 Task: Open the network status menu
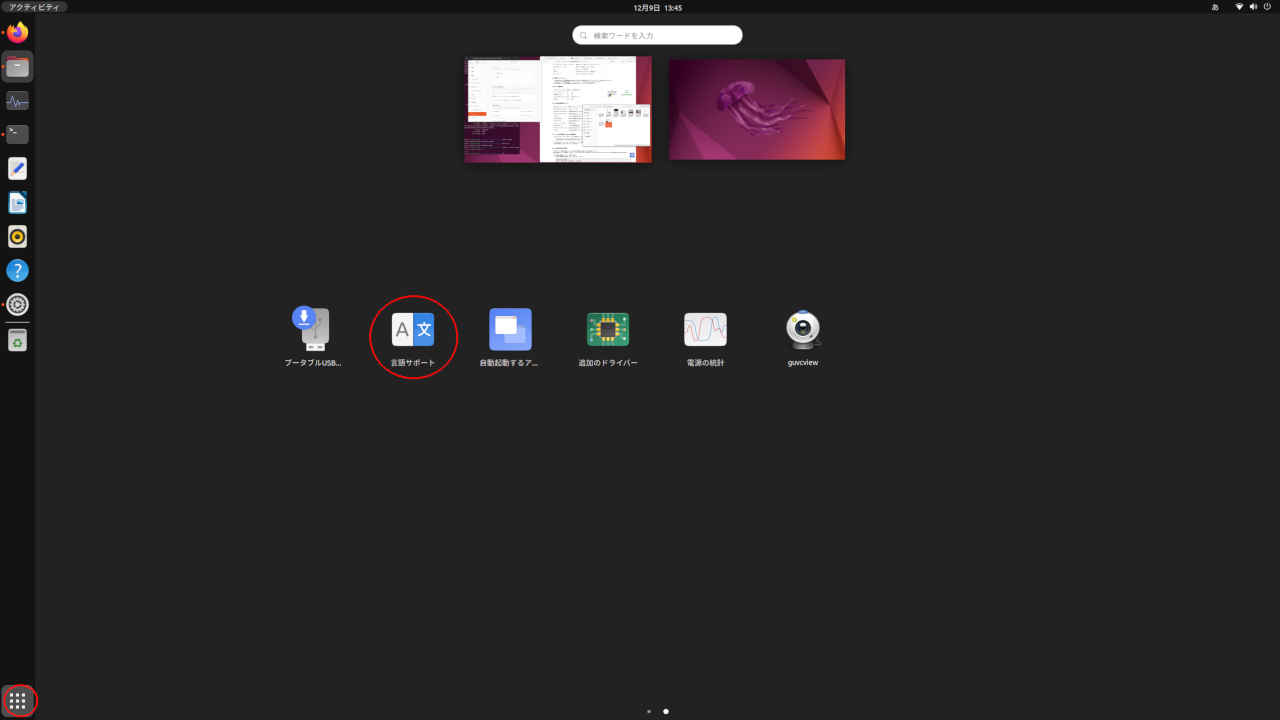pos(1240,7)
